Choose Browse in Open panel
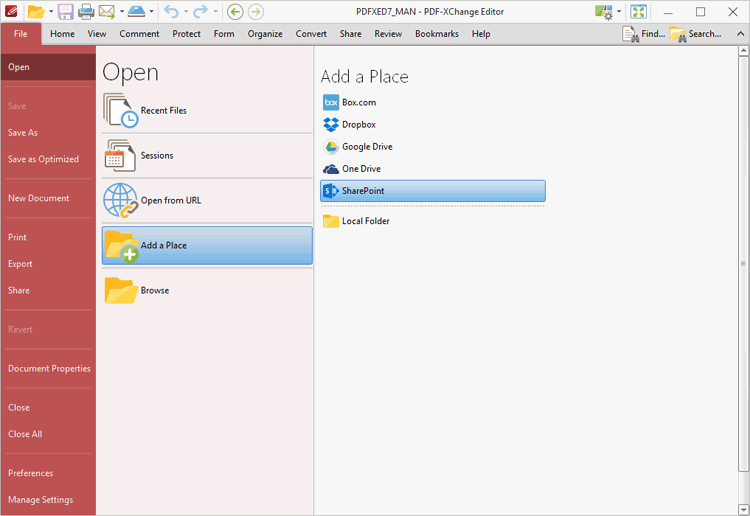Viewport: 750px width, 516px height. point(207,290)
